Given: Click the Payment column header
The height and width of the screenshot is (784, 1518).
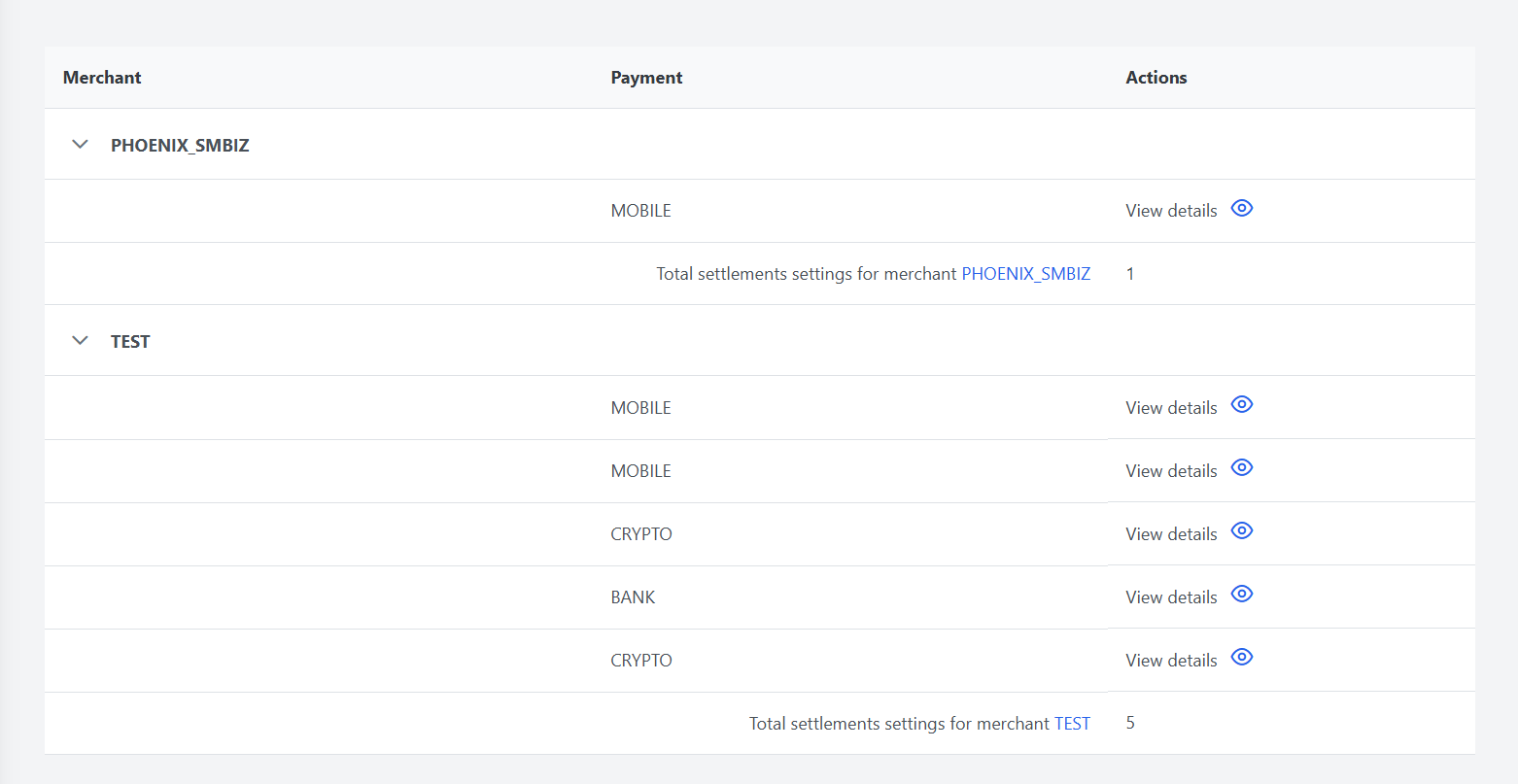Looking at the screenshot, I should click(x=646, y=78).
